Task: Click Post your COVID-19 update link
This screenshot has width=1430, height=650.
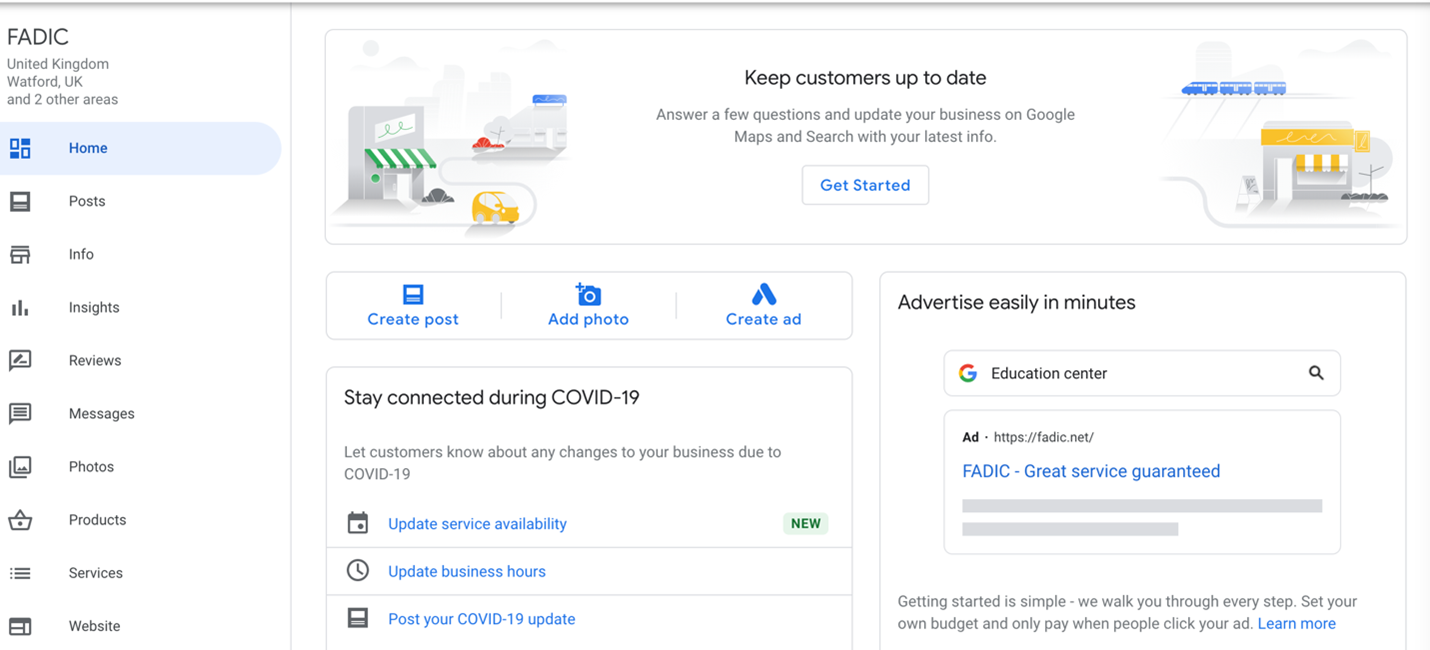Action: (481, 619)
